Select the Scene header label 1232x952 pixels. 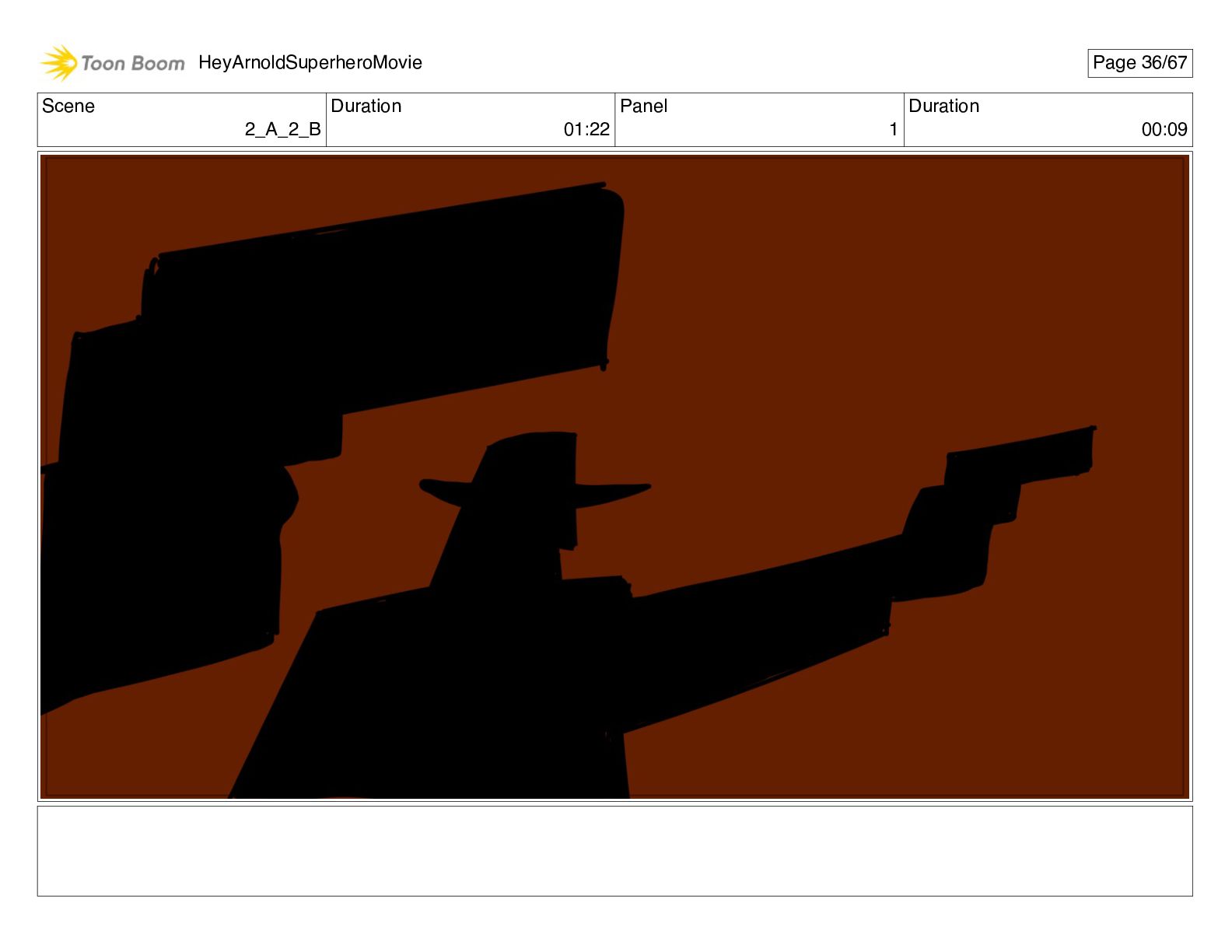tap(68, 106)
